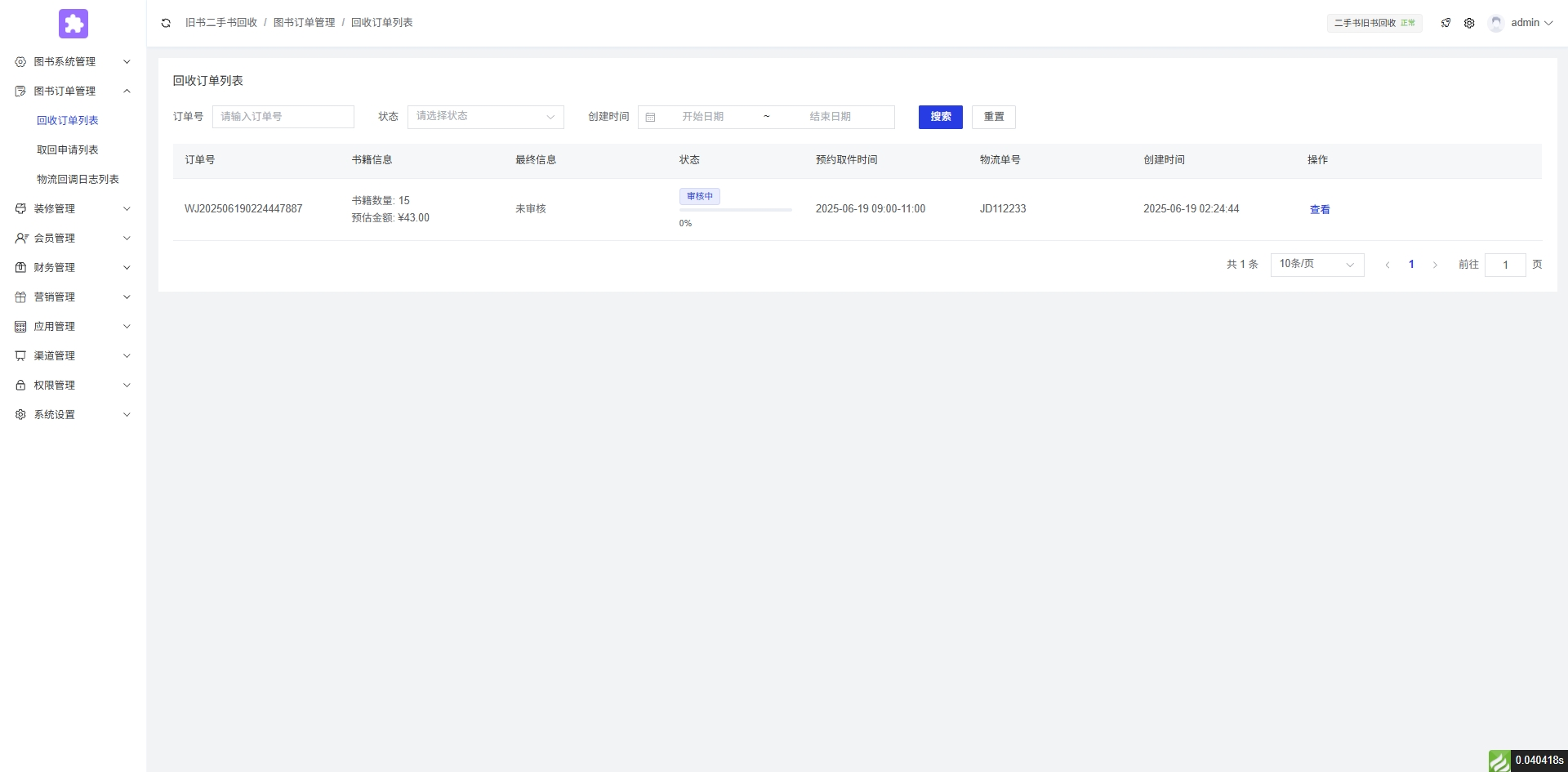This screenshot has height=772, width=1568.
Task: Open the 取回申请列表 menu item
Action: 68,149
